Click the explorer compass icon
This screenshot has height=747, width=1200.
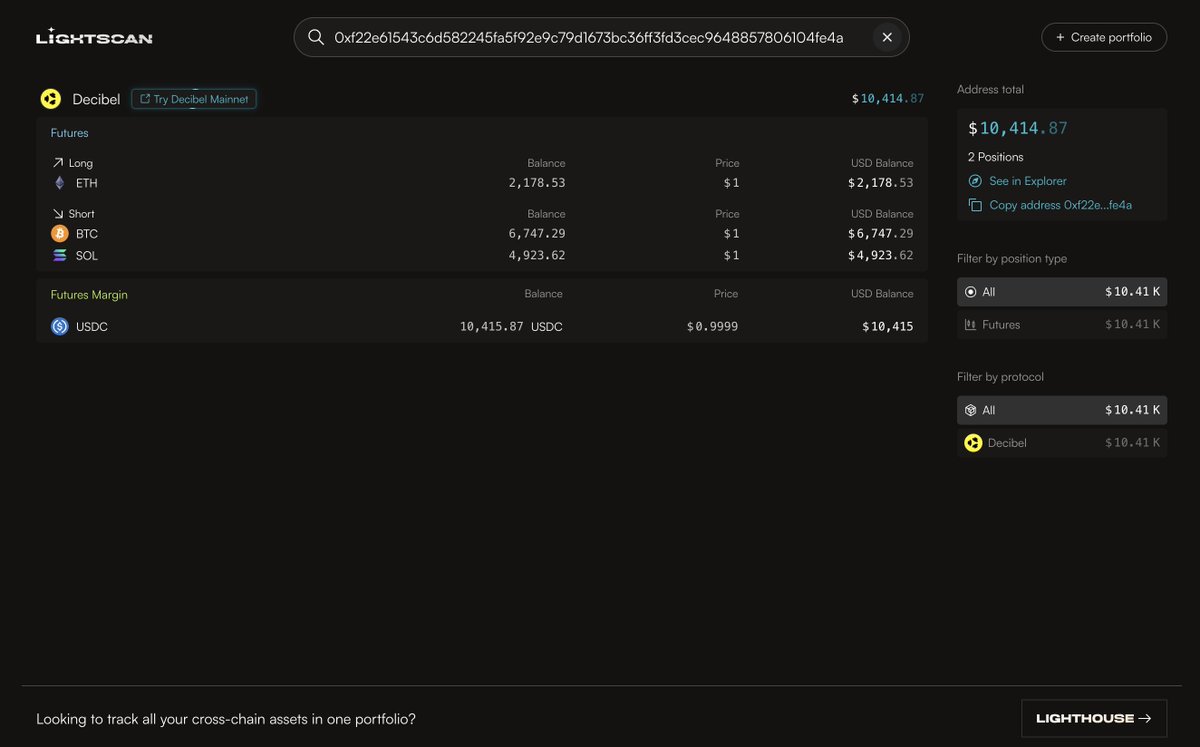[975, 181]
